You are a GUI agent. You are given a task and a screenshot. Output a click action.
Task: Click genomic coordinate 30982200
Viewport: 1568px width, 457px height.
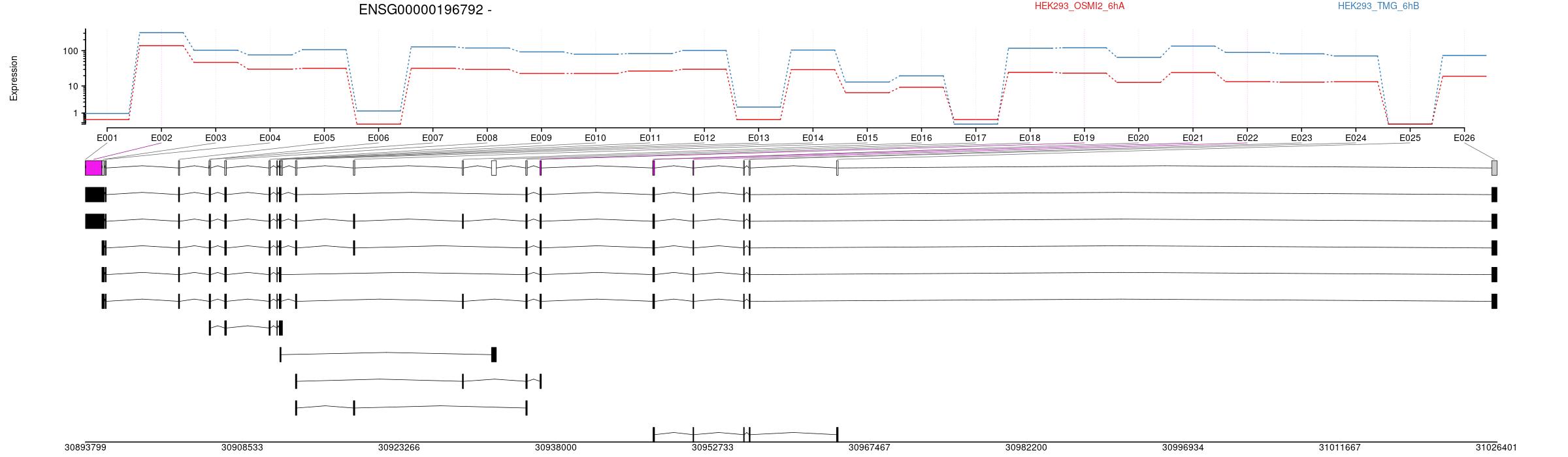click(x=1026, y=447)
